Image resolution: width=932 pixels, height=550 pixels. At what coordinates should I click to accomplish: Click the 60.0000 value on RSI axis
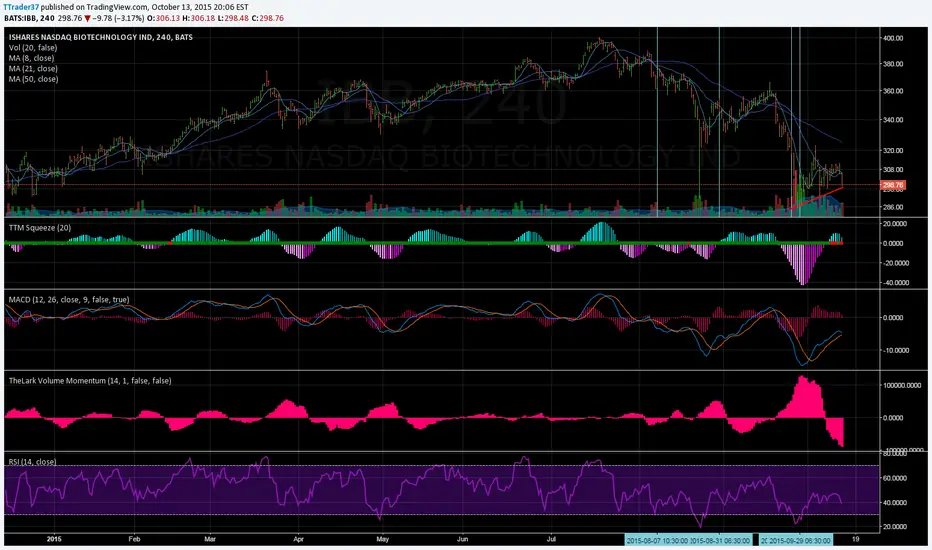pyautogui.click(x=895, y=479)
